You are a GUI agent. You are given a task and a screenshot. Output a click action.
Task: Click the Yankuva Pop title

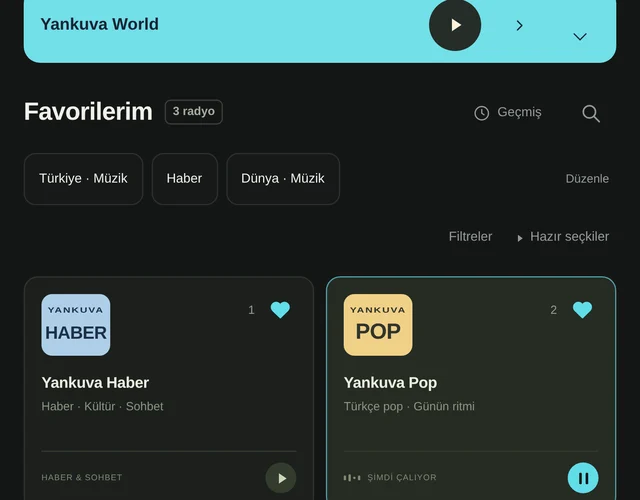click(390, 383)
